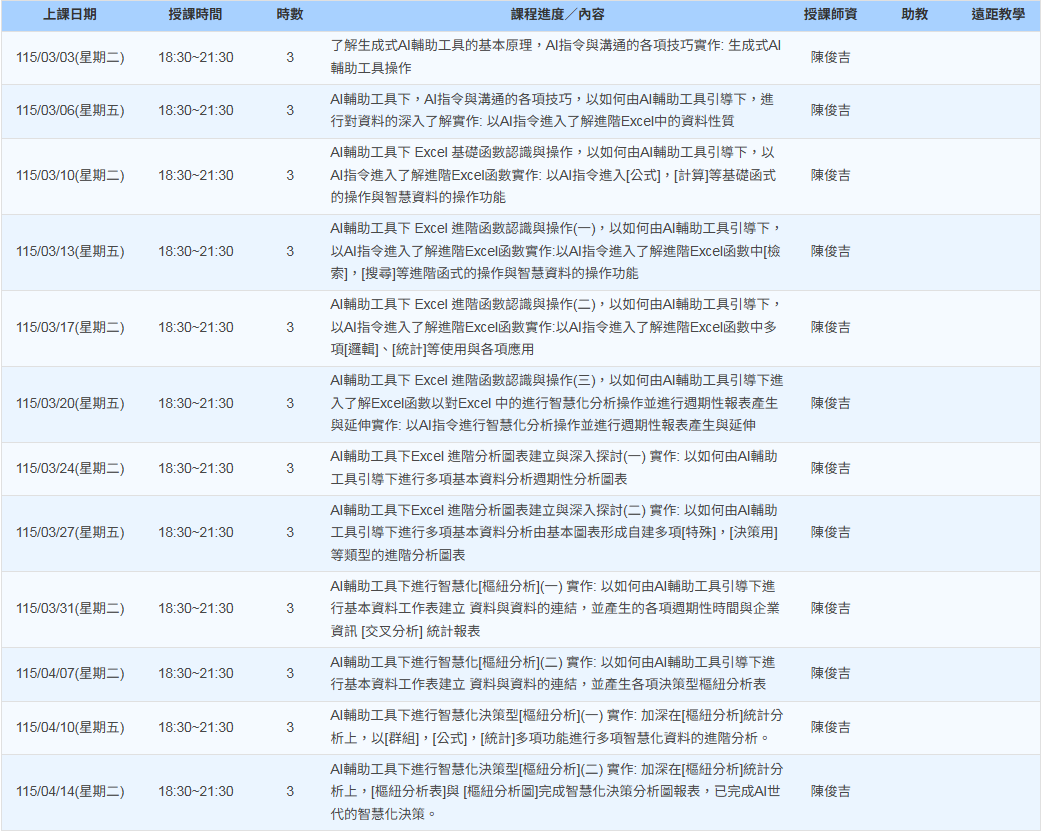Click the 18:30~21:30 time in 115/04/10 row

(195, 728)
